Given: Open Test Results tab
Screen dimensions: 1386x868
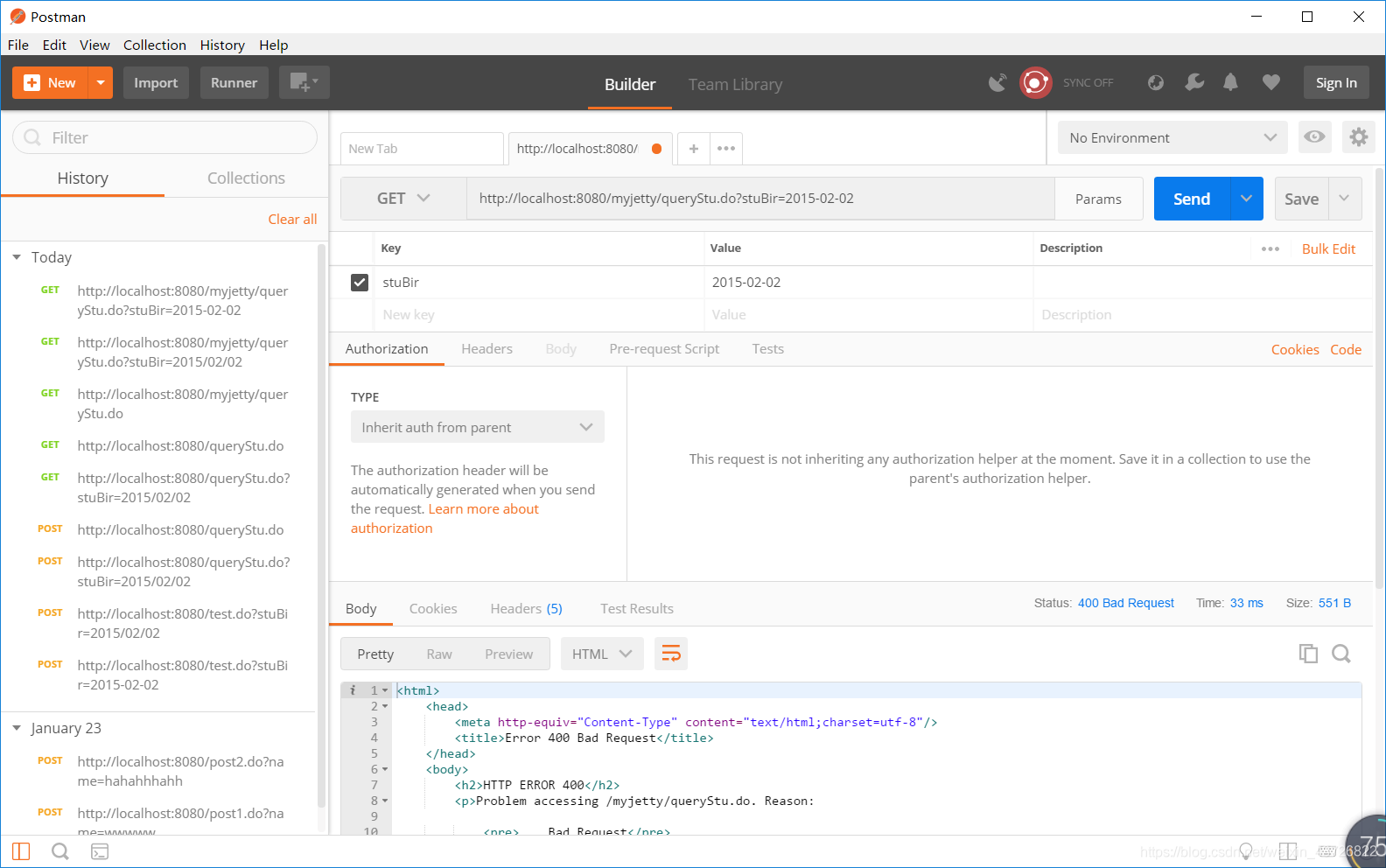Looking at the screenshot, I should [637, 608].
